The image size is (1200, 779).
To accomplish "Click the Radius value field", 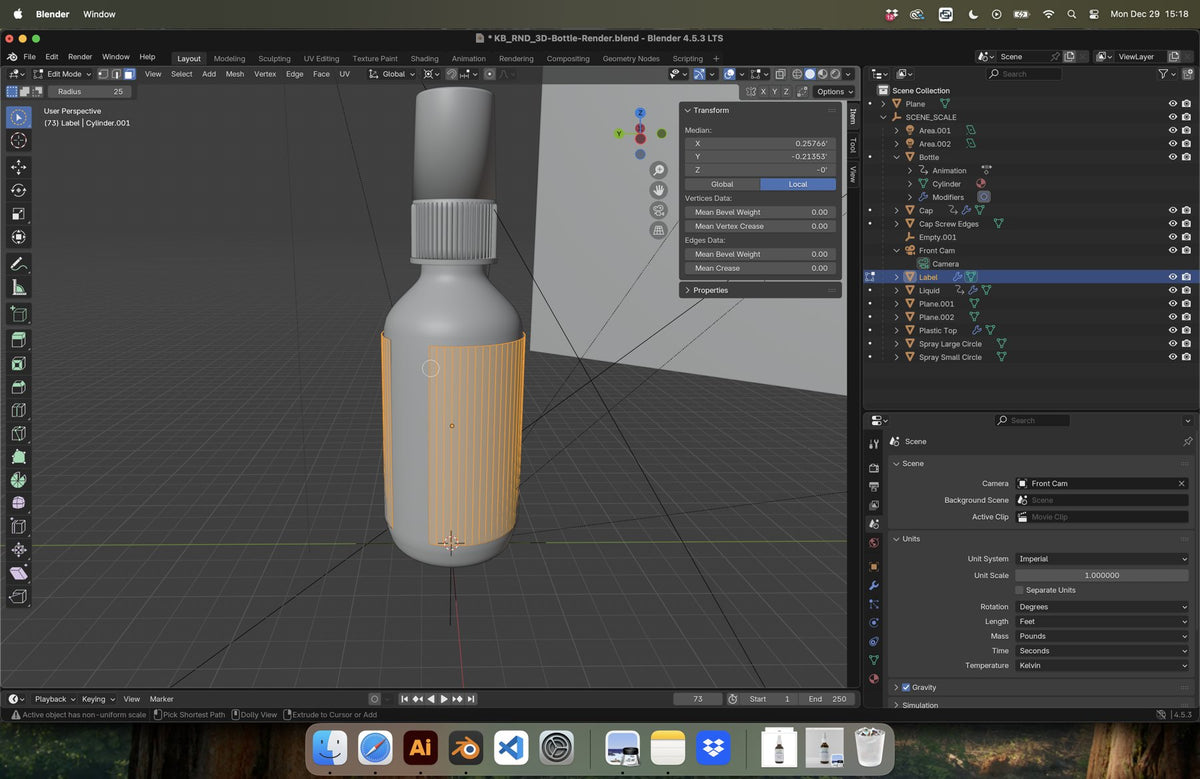I will click(x=91, y=91).
